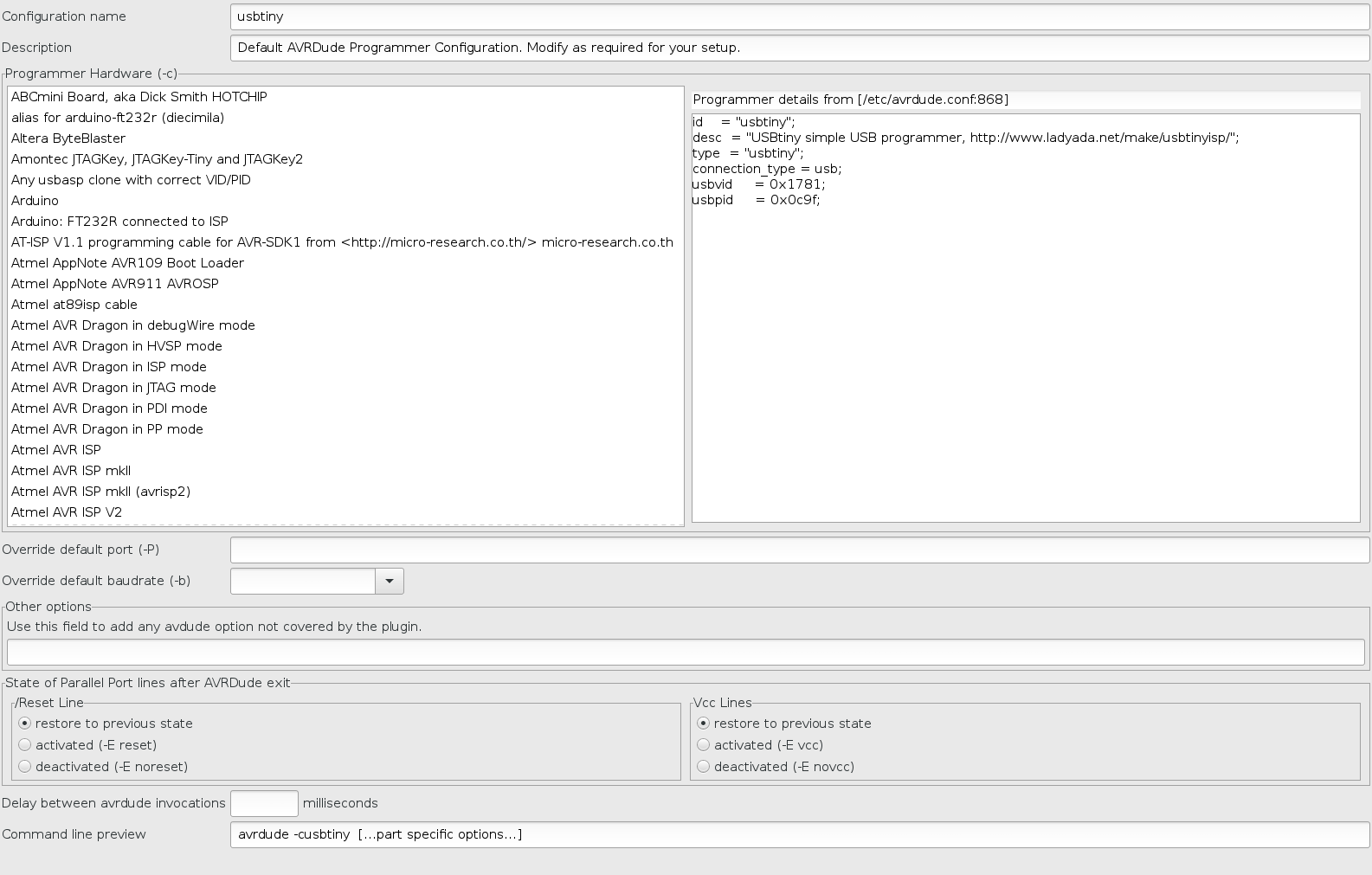
Task: Select Amontec JTAGKey programmer entry
Action: pyautogui.click(x=345, y=159)
